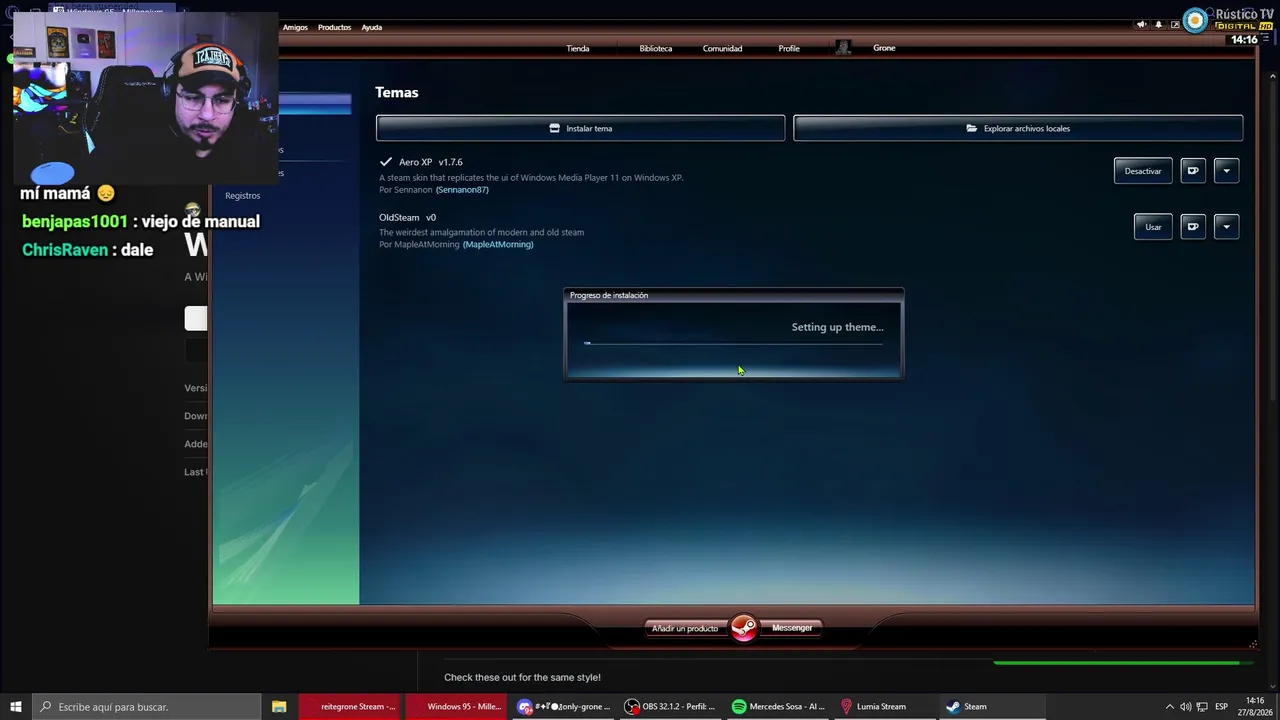The height and width of the screenshot is (720, 1280).
Task: Open Lumia Stream from the taskbar
Action: click(884, 706)
